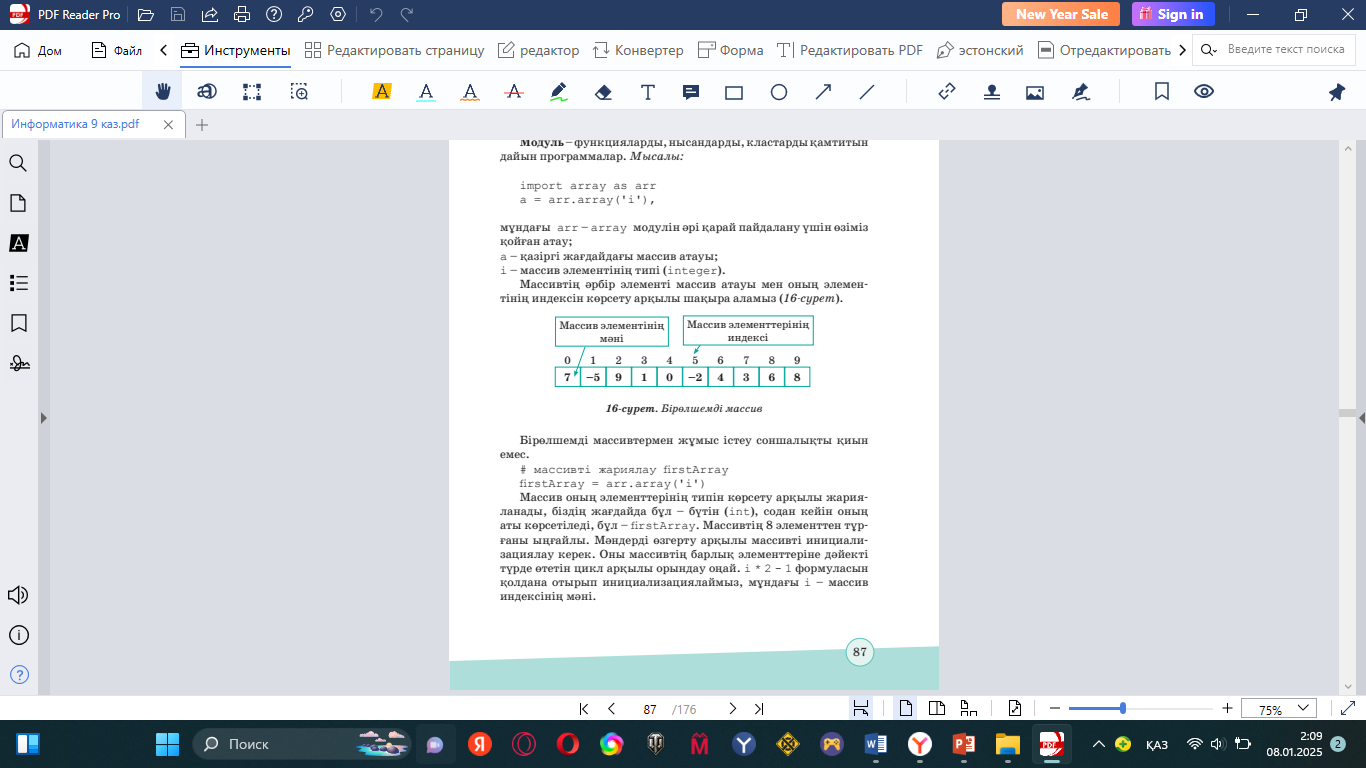Screen dimensions: 1366x768
Task: Insert an image into the PDF
Action: (x=1035, y=92)
